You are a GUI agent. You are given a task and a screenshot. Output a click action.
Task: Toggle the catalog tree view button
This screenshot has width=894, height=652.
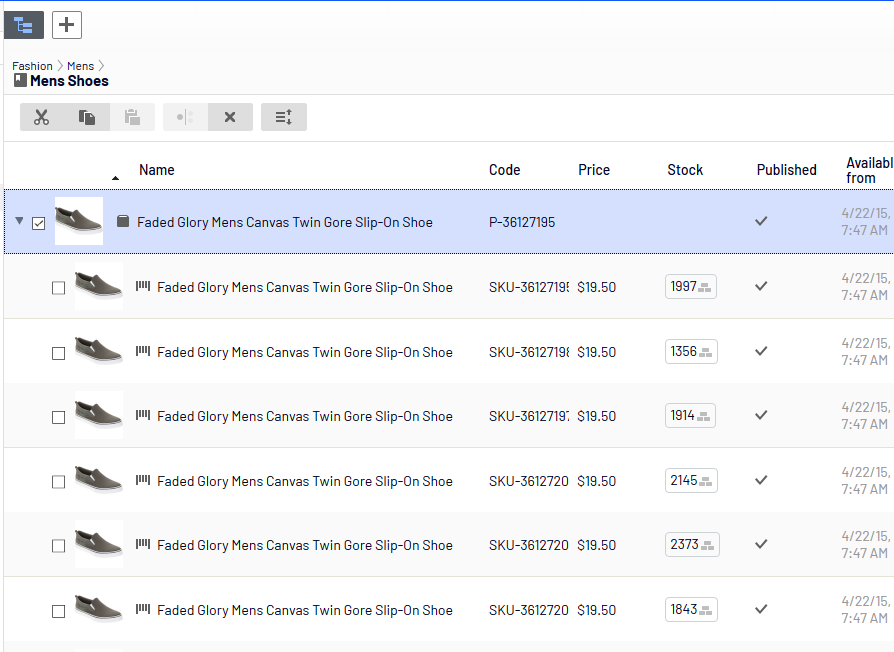click(x=23, y=25)
